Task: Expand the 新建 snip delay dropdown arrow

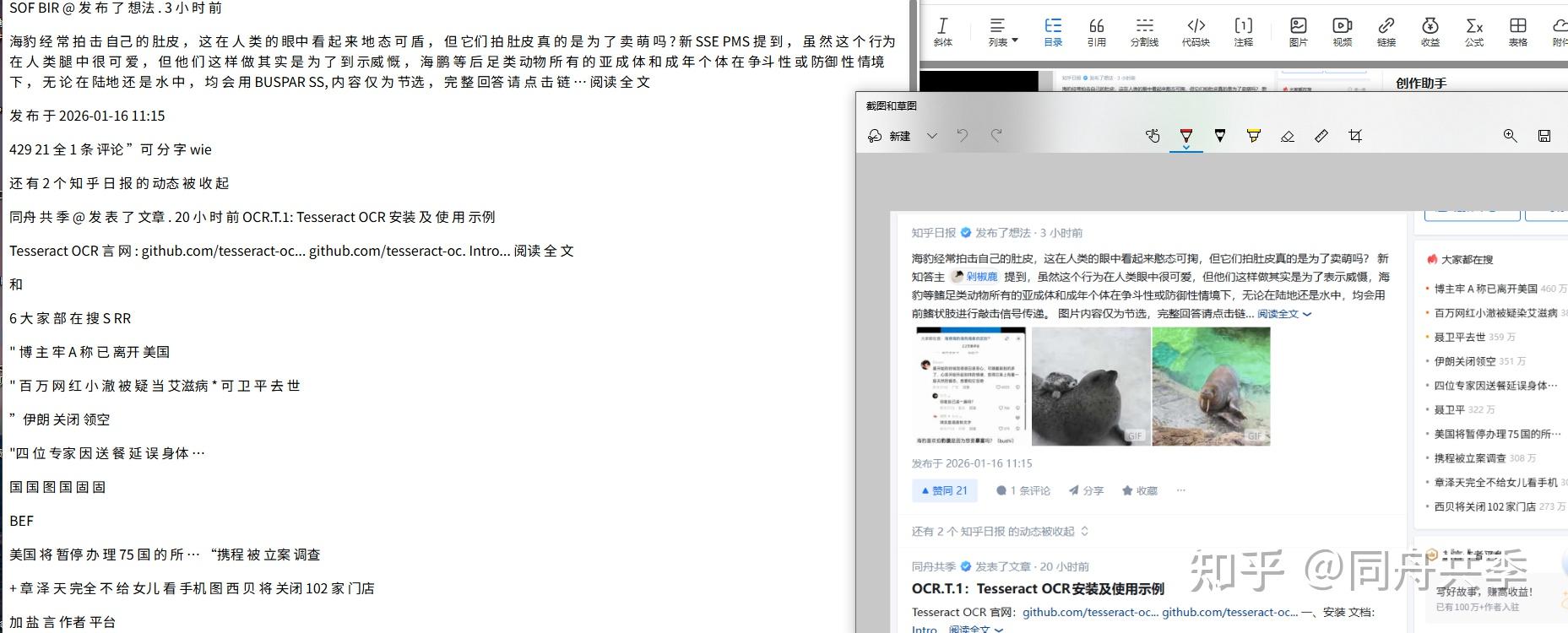Action: tap(932, 136)
